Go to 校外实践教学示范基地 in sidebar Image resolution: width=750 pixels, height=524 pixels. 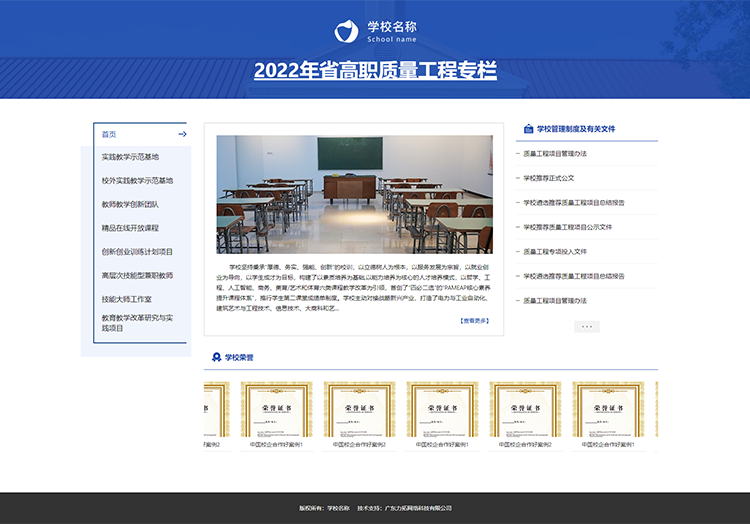[x=137, y=181]
